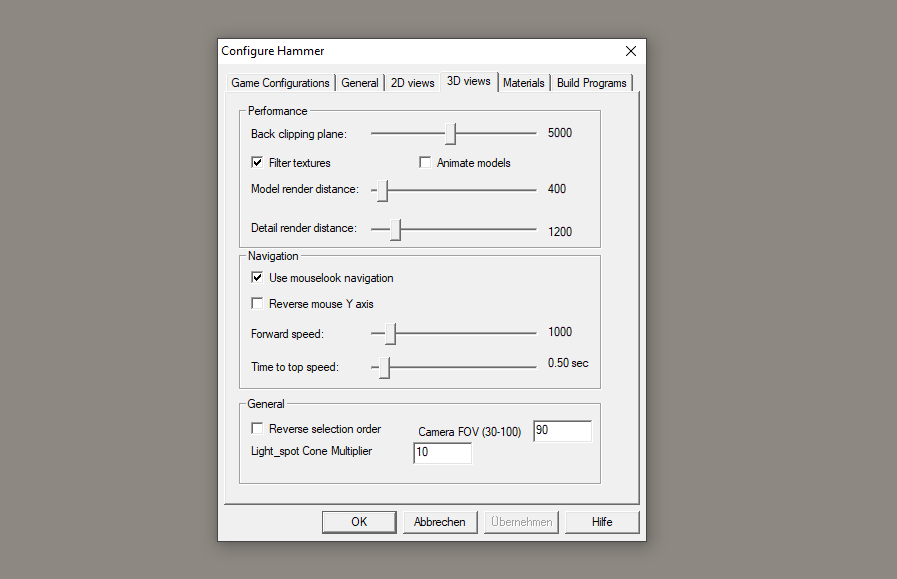The image size is (897, 579).
Task: Close the Configure Hammer dialog
Action: (631, 51)
